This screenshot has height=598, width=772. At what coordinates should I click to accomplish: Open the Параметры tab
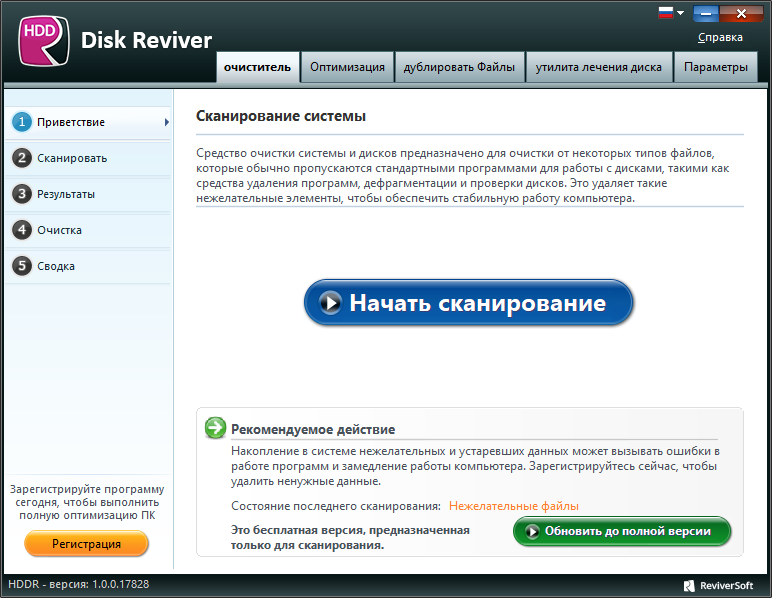click(716, 67)
